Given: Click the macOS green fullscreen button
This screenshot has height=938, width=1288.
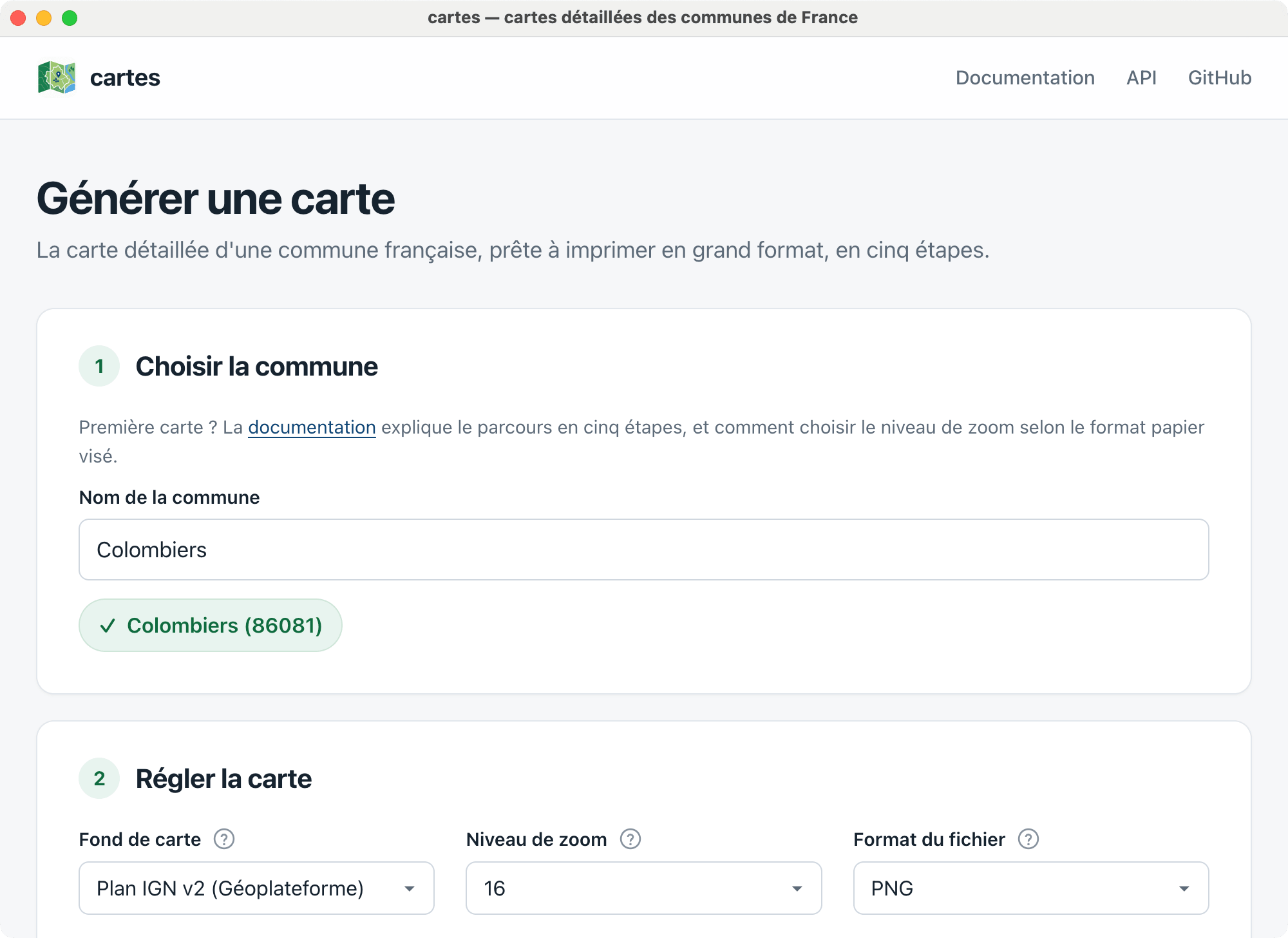Looking at the screenshot, I should point(70,18).
